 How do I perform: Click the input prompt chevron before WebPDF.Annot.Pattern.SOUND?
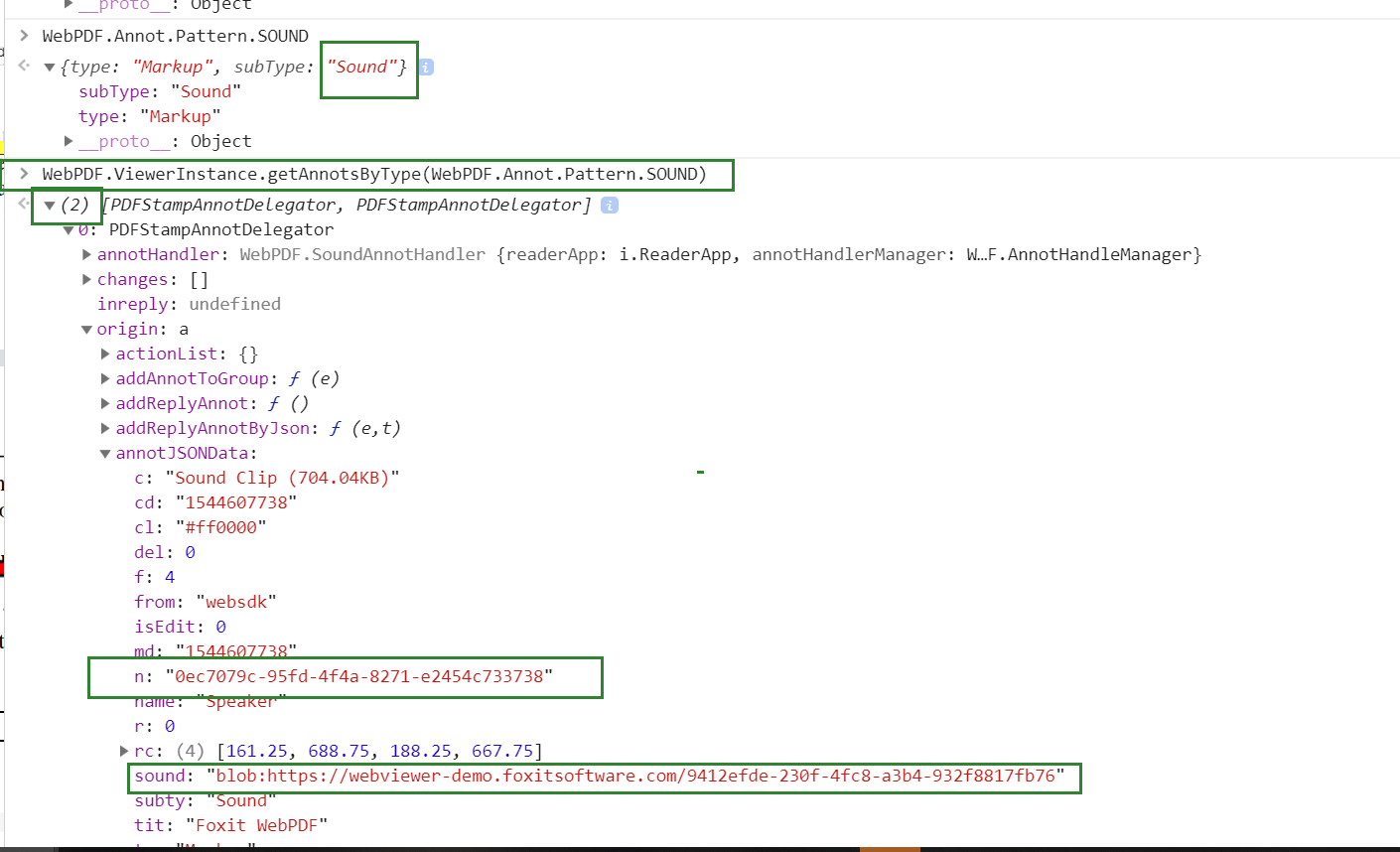click(x=24, y=36)
